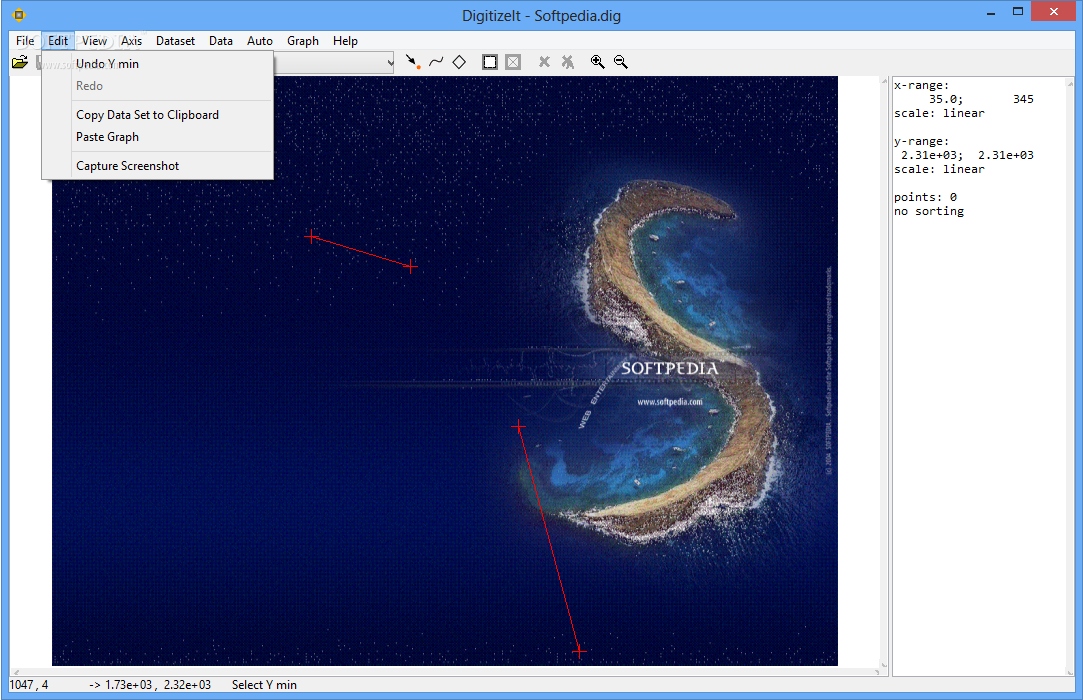Click the leftmost red axis marker cross
Viewport: 1083px width, 700px height.
tap(312, 237)
